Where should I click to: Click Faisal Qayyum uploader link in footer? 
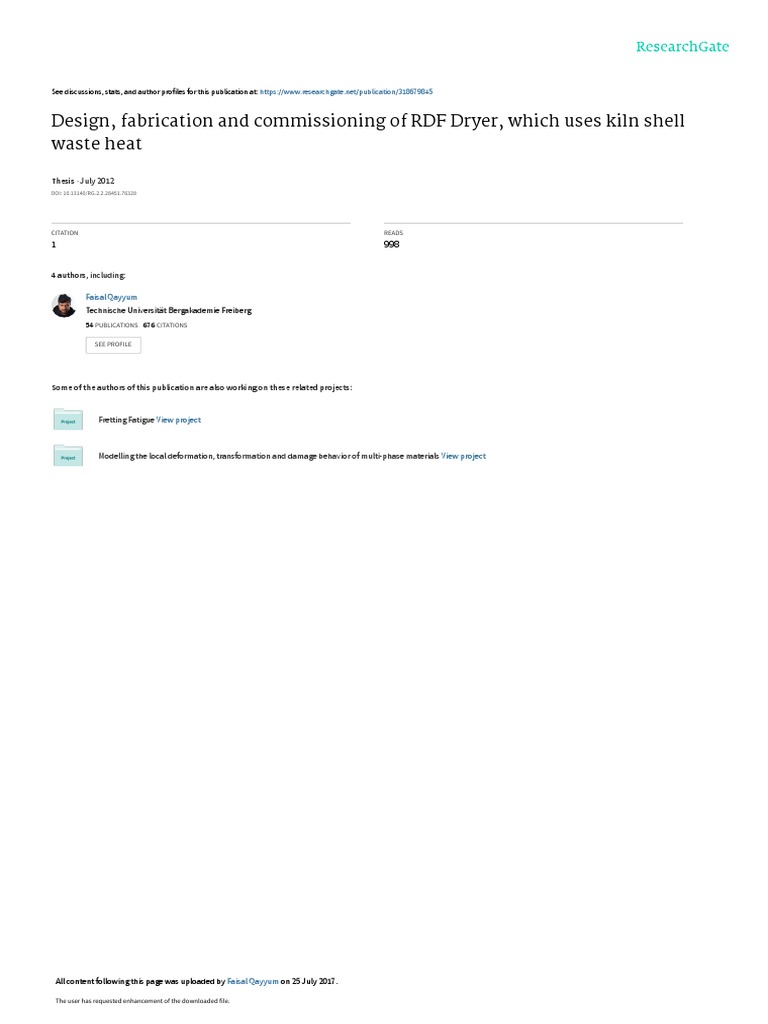[253, 981]
